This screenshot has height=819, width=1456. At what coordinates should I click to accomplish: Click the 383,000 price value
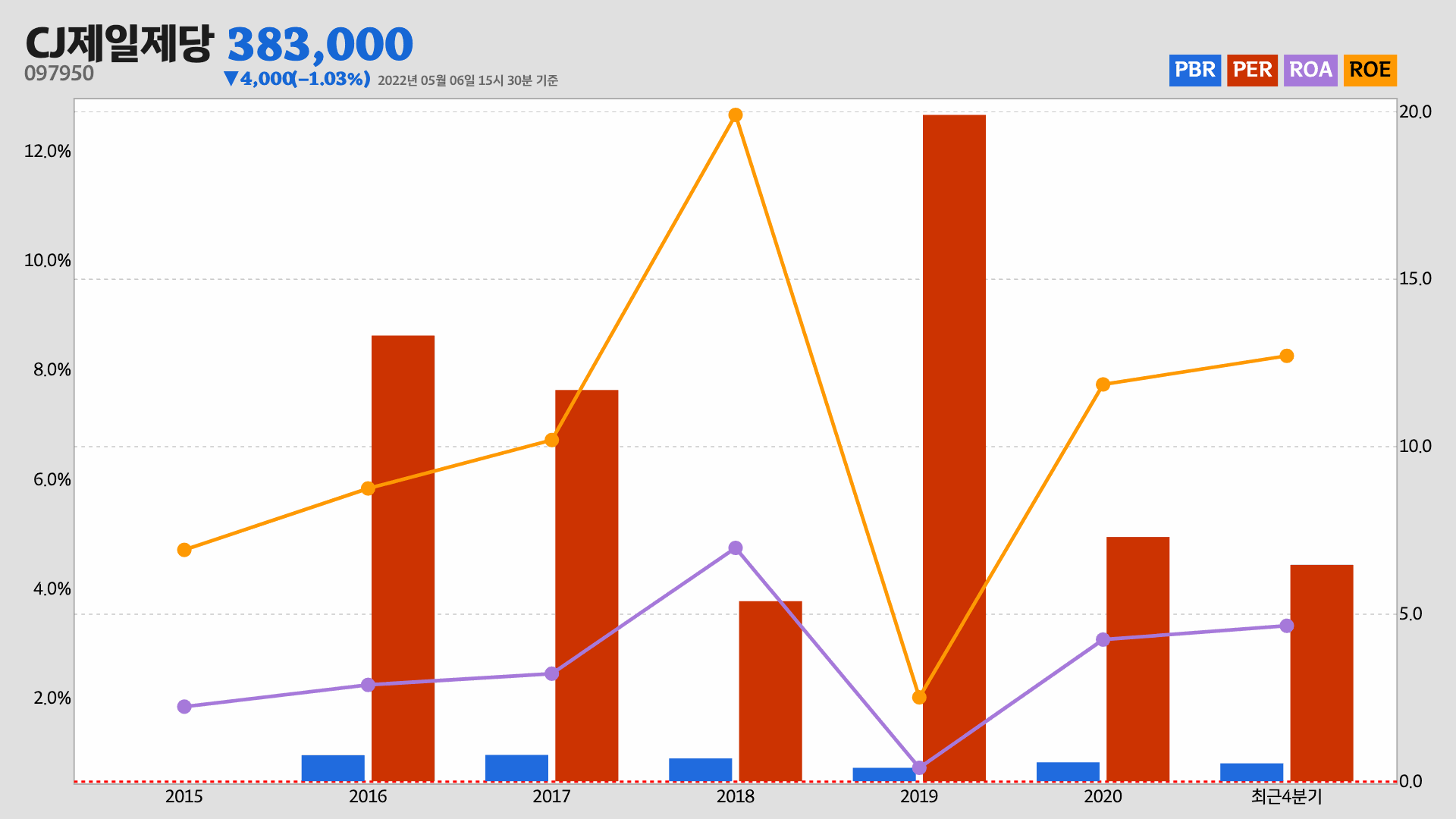coord(320,45)
